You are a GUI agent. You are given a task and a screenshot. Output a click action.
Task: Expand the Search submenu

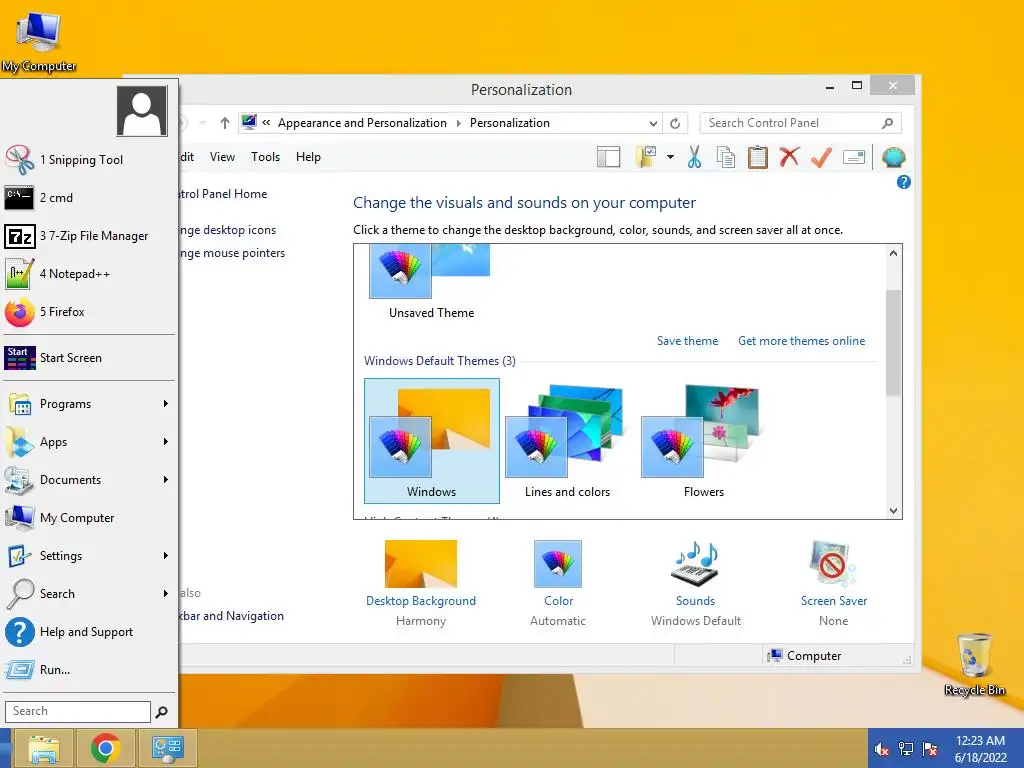coord(89,594)
